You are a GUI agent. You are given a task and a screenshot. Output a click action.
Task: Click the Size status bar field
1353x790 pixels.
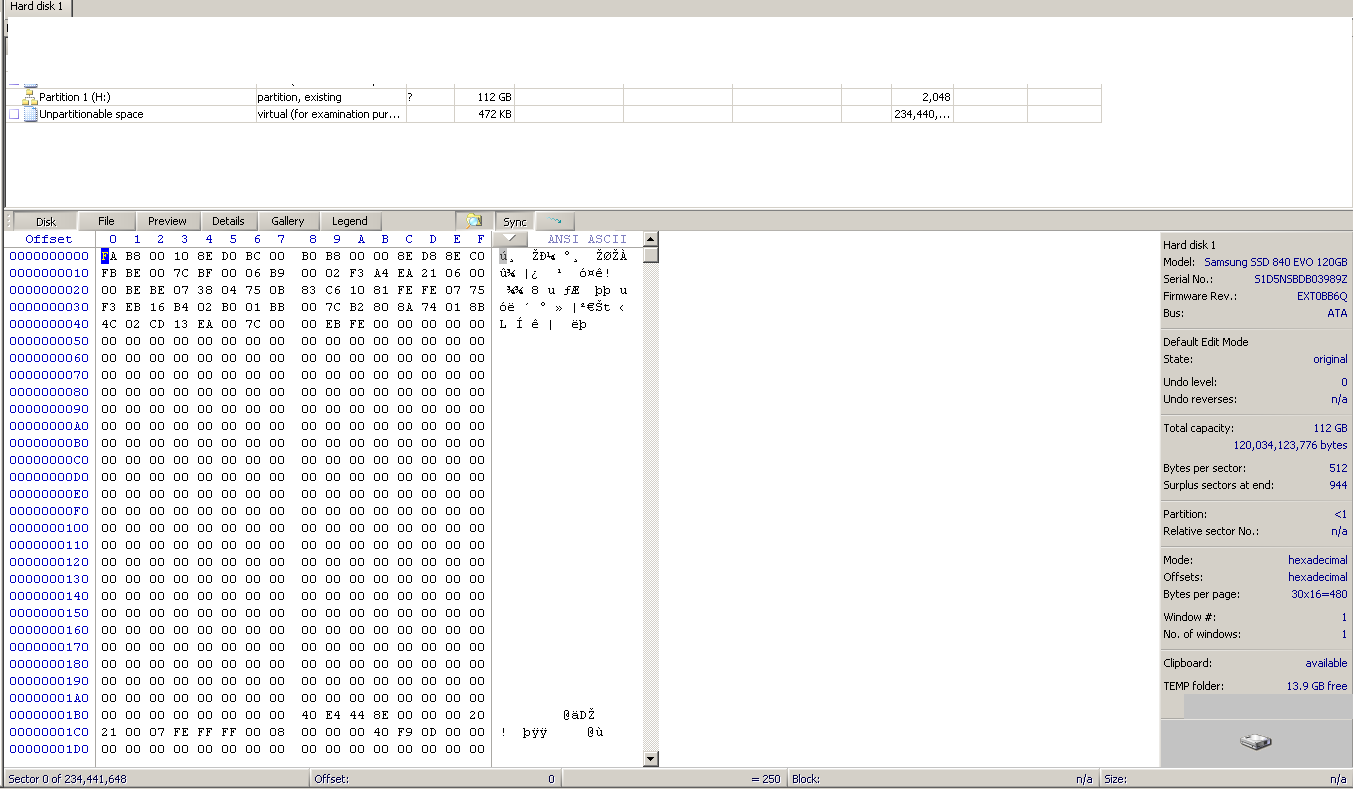1225,779
